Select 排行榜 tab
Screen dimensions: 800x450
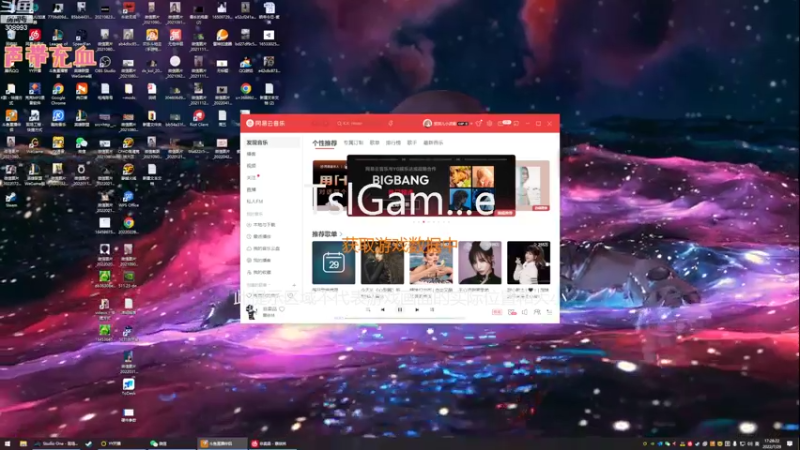point(393,143)
